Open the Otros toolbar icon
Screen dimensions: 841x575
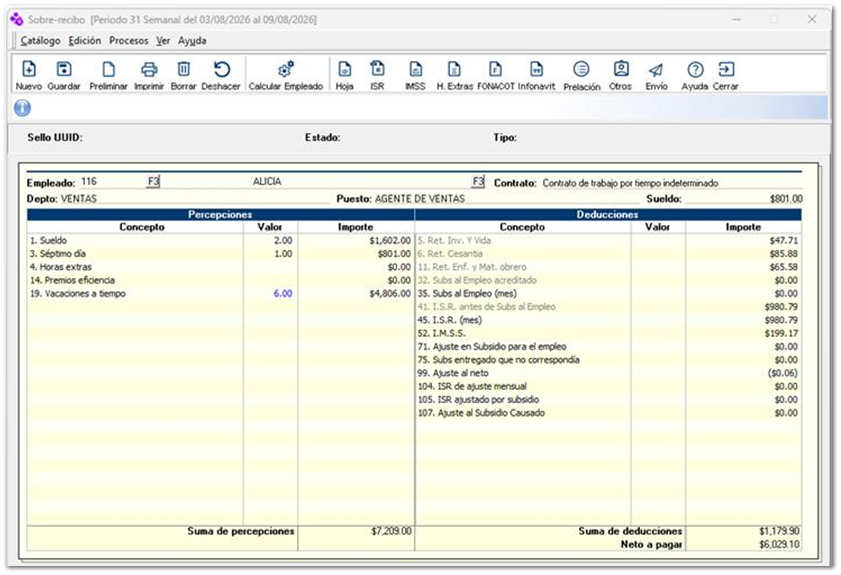click(621, 69)
